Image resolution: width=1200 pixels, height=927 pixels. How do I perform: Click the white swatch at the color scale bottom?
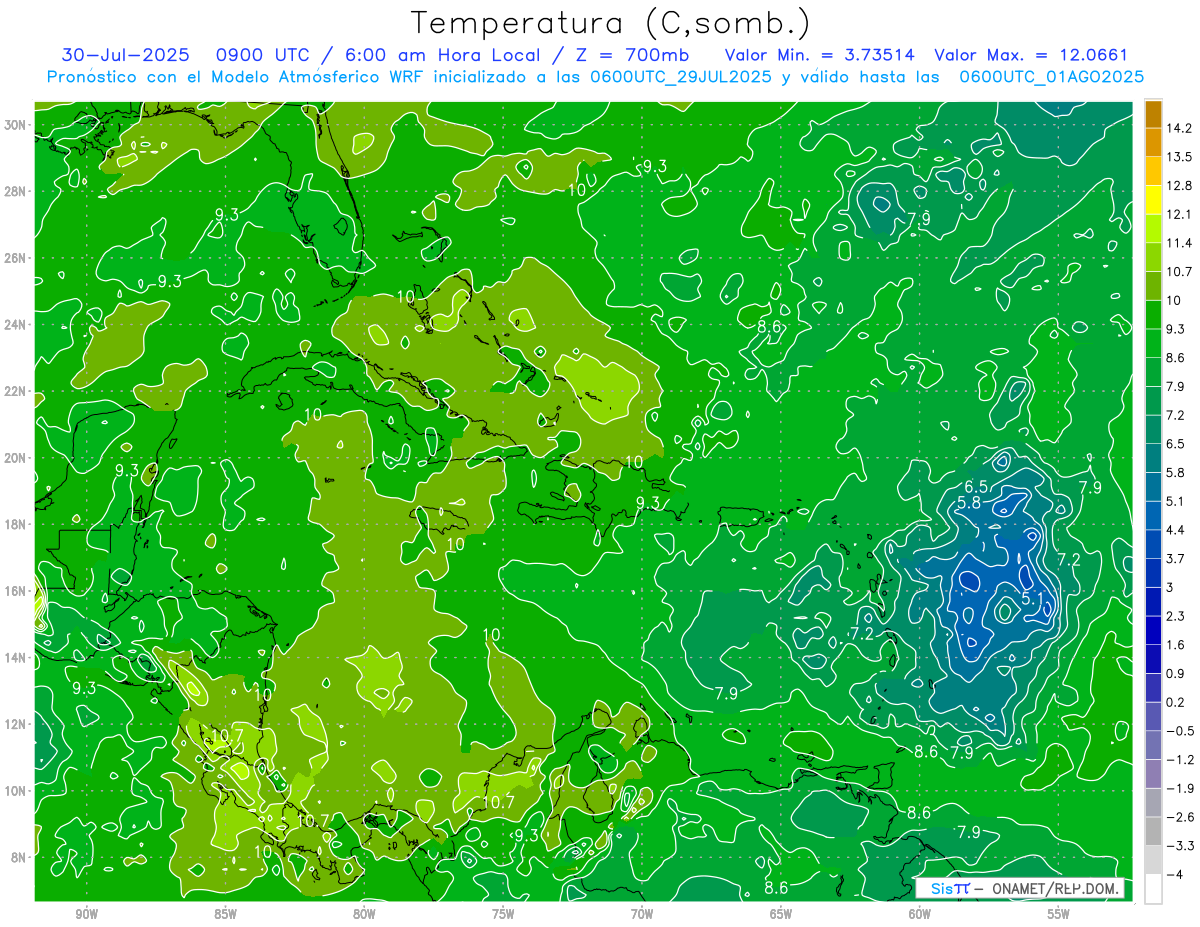pos(1153,889)
